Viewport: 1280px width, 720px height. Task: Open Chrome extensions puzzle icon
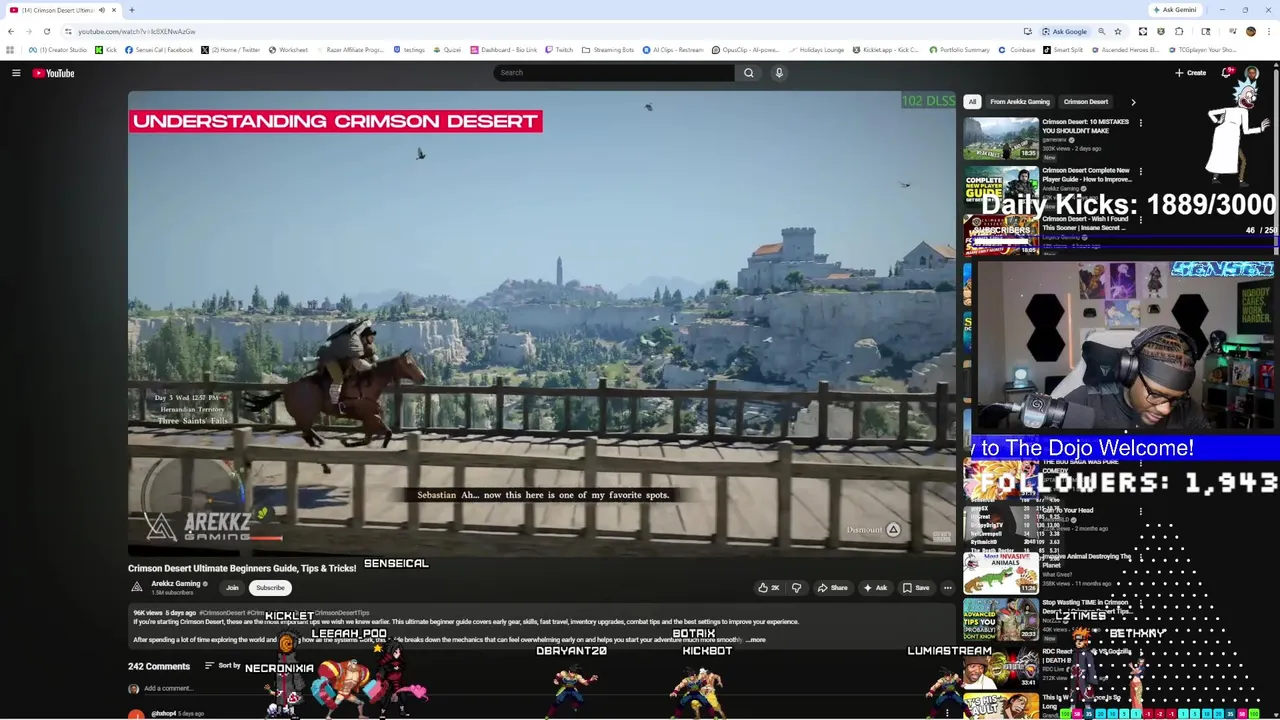click(1179, 31)
